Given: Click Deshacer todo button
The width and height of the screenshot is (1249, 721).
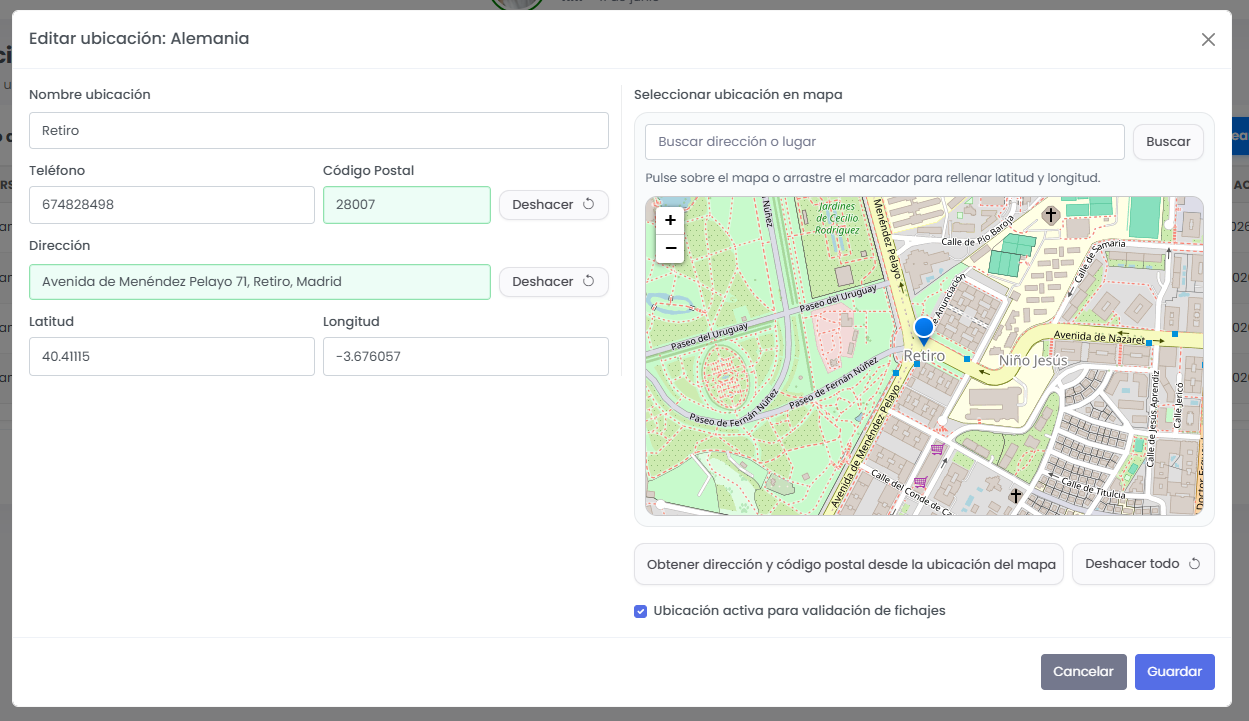Looking at the screenshot, I should click(x=1143, y=564).
